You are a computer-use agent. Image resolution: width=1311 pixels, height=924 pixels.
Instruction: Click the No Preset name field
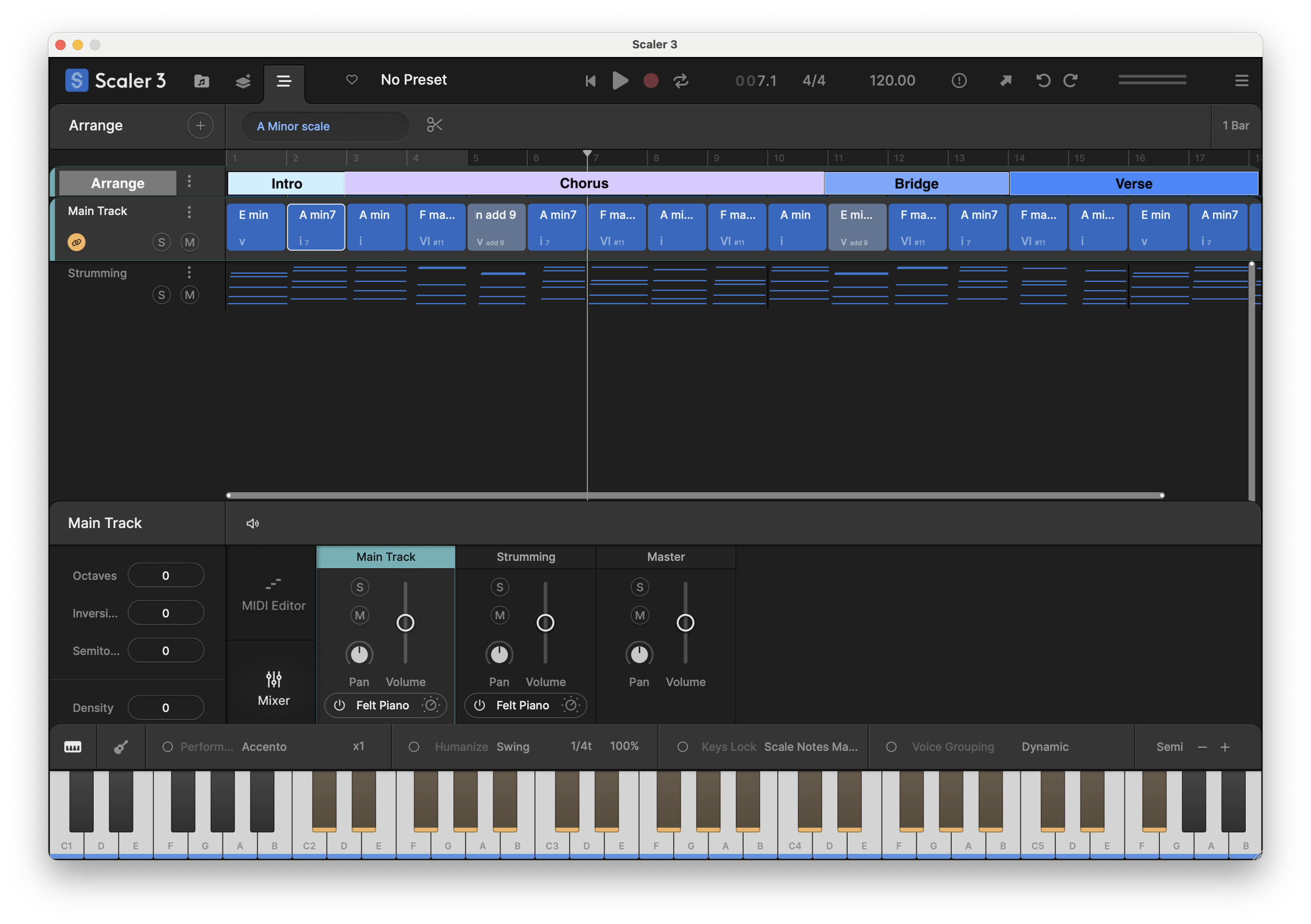413,79
